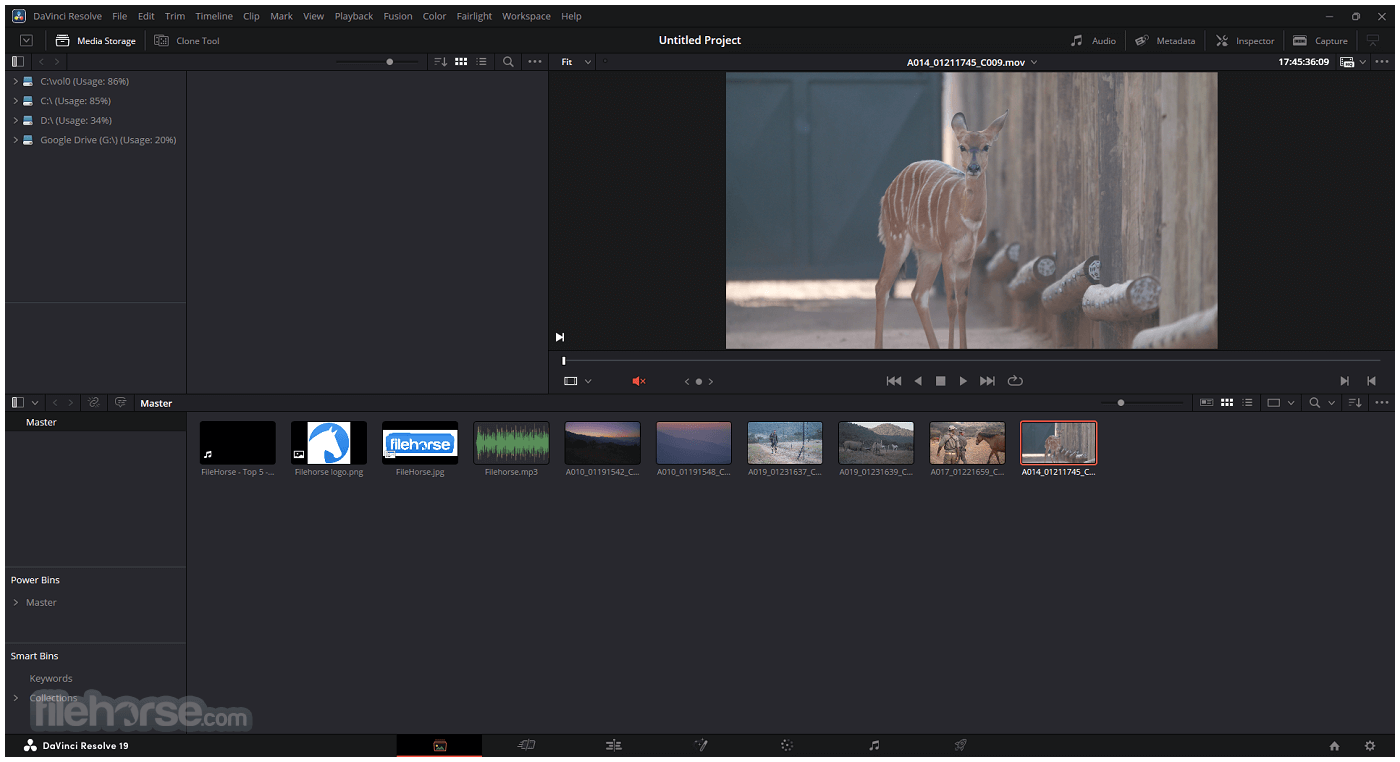Click the loop playback icon
Viewport: 1400px width, 762px height.
1015,381
